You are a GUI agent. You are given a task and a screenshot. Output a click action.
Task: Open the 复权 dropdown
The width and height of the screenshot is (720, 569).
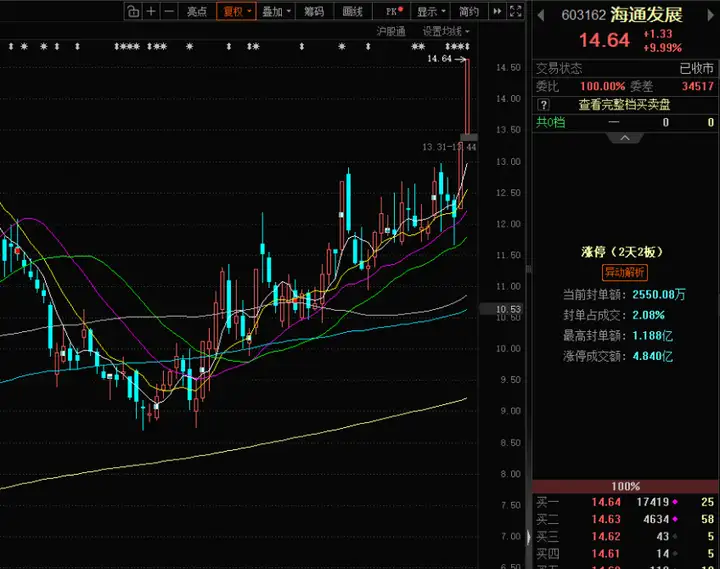[236, 11]
